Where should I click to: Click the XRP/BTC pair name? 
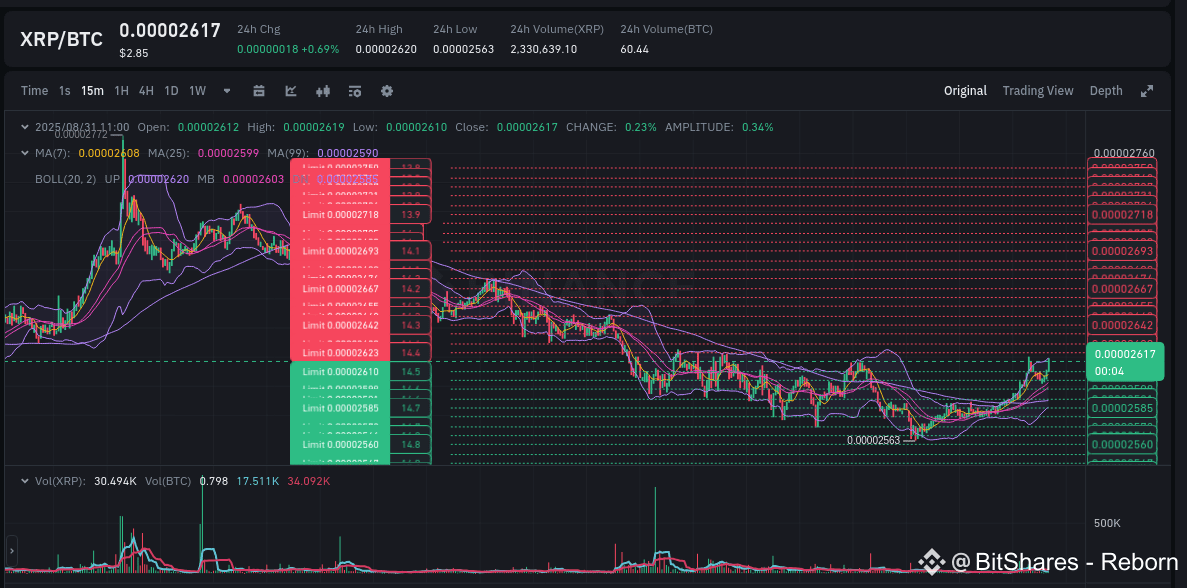pyautogui.click(x=61, y=40)
